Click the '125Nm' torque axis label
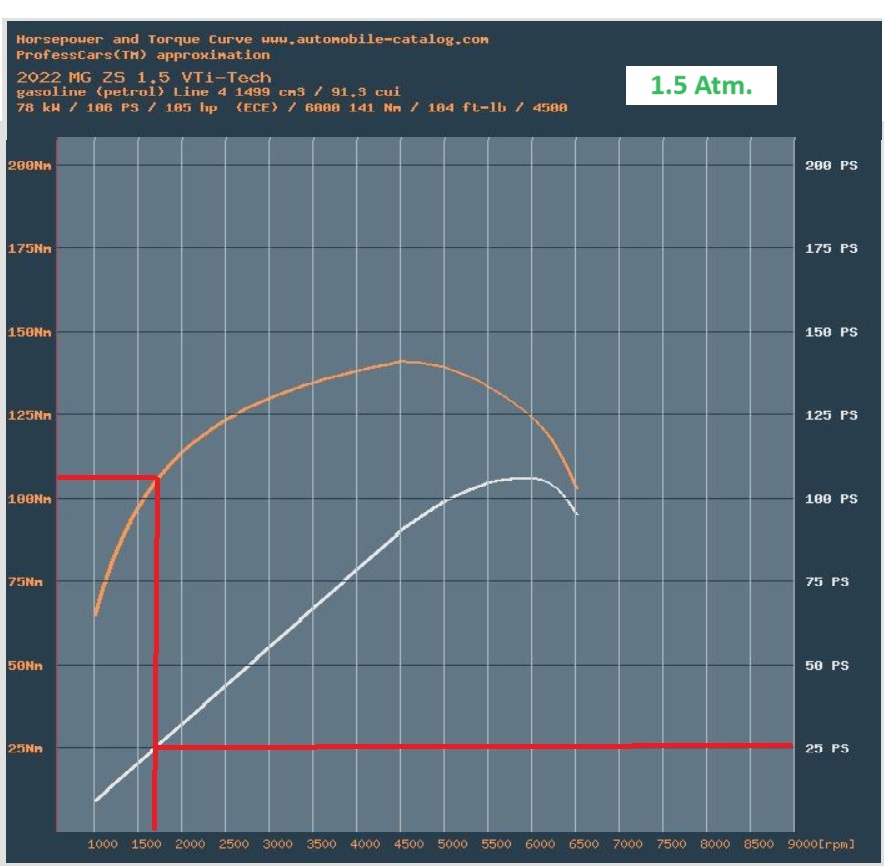 coord(29,416)
